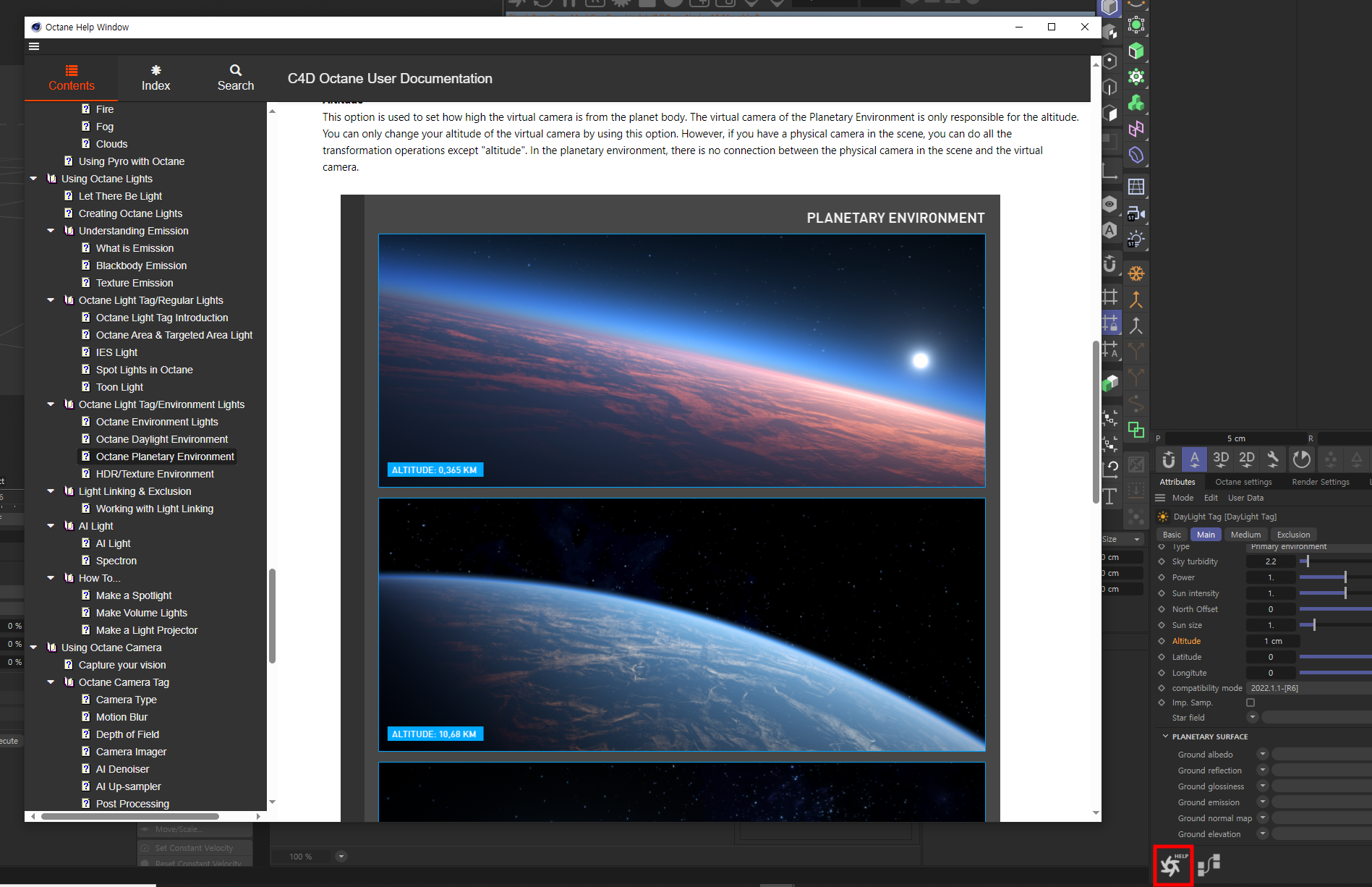Open the Ground albedo dropdown arrow
The height and width of the screenshot is (887, 1372).
pyautogui.click(x=1263, y=754)
